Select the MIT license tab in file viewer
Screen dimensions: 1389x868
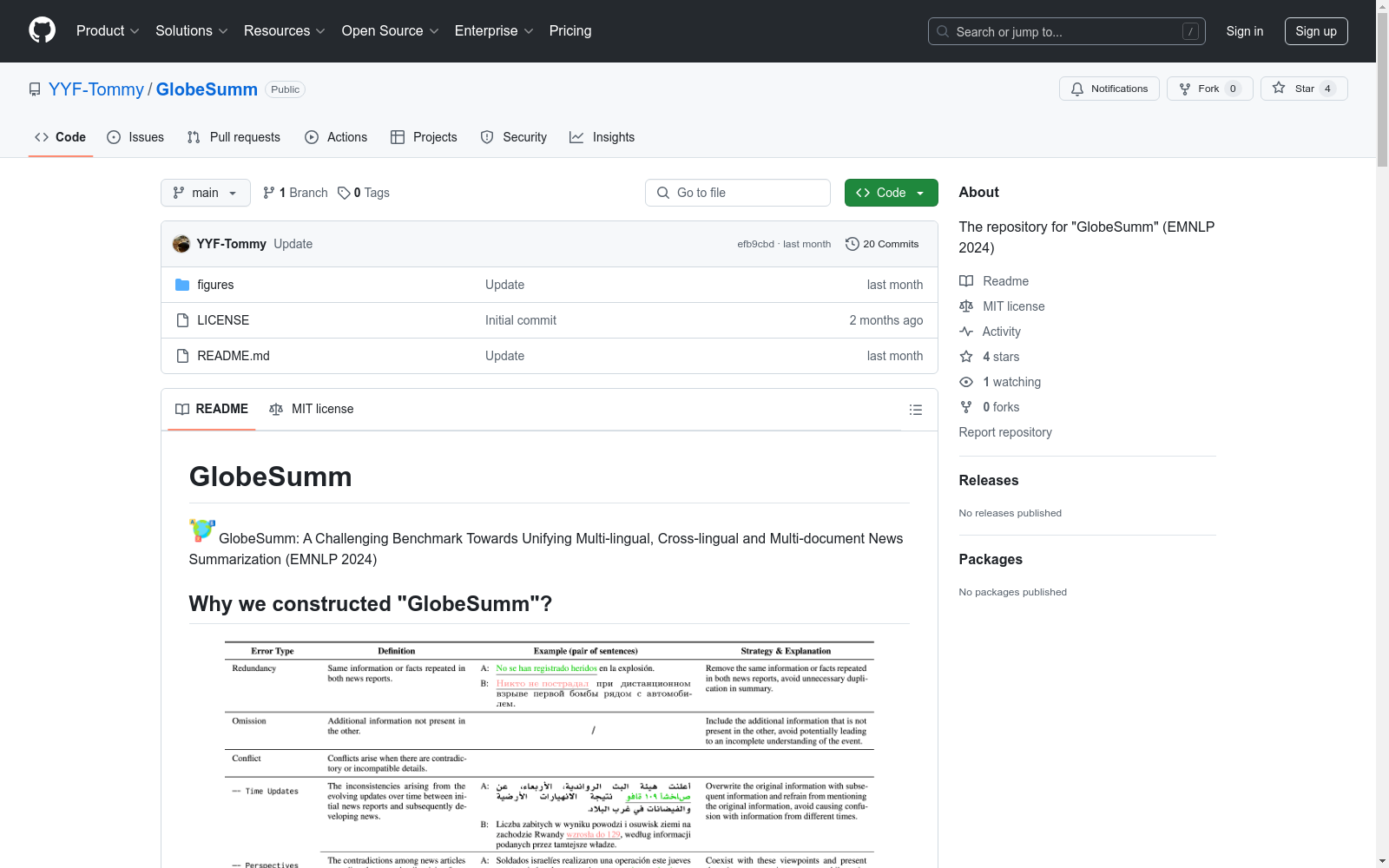[312, 409]
